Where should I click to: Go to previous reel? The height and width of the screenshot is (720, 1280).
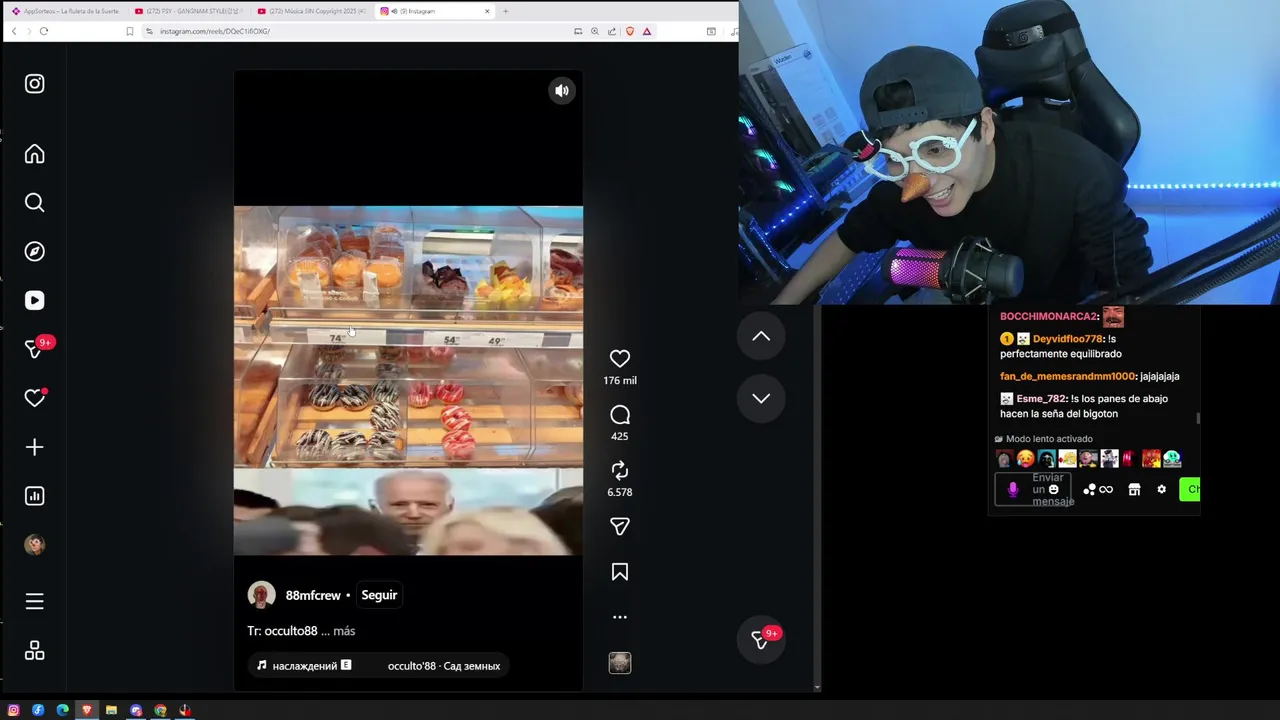(x=761, y=337)
